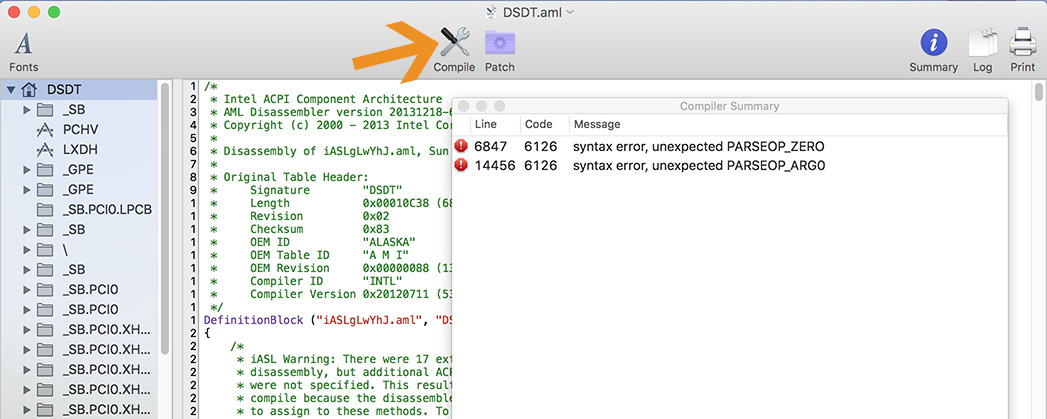Screen dimensions: 1047x419
Task: Expand the first _SB folder
Action: click(x=27, y=109)
